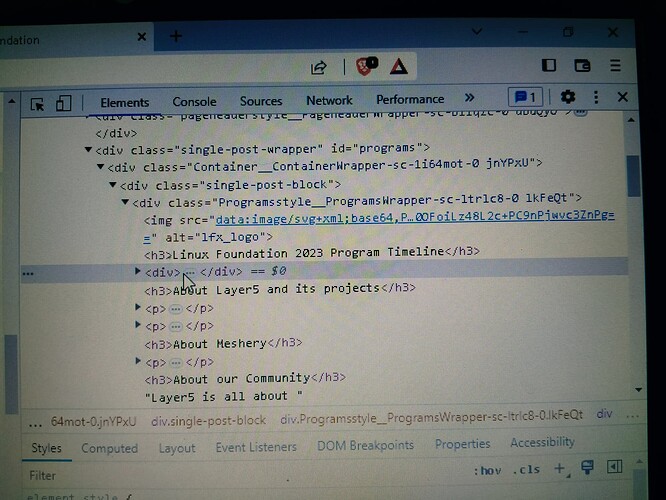Show more DevTools tabs chevron
The image size is (666, 500).
coord(469,98)
